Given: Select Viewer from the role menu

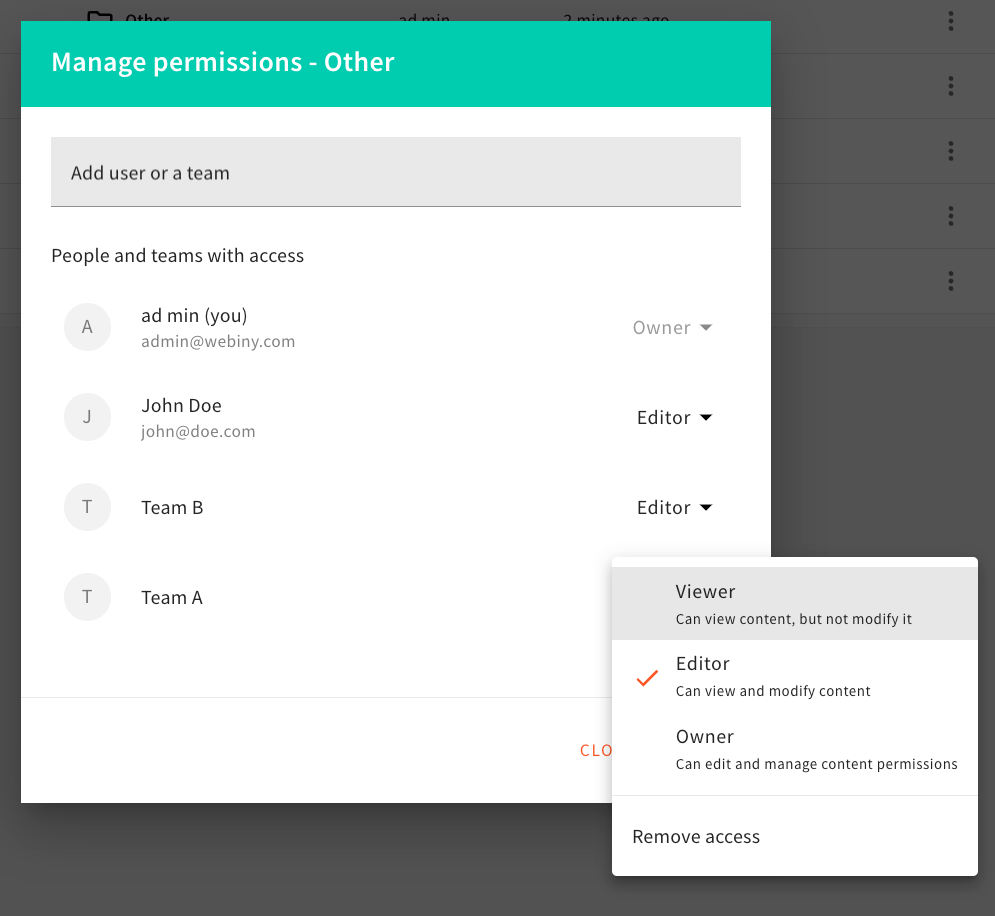Looking at the screenshot, I should [x=705, y=591].
